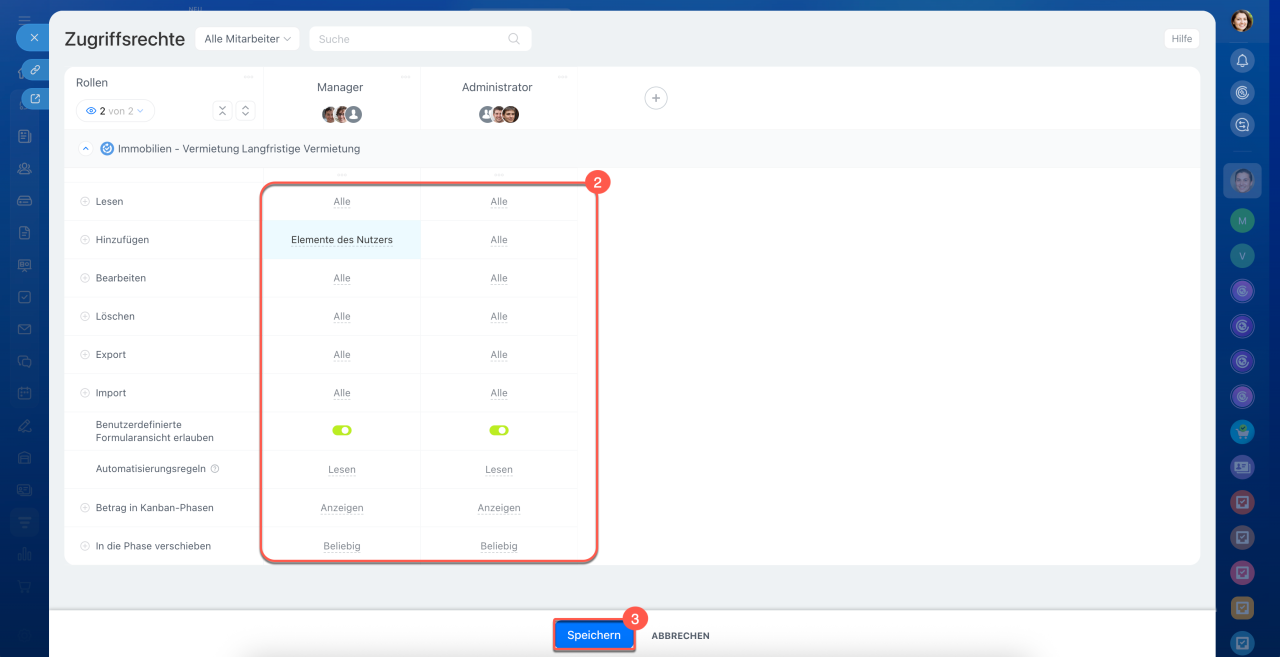Open the Alle Mitarbeiter dropdown
The height and width of the screenshot is (657, 1280).
tap(248, 39)
